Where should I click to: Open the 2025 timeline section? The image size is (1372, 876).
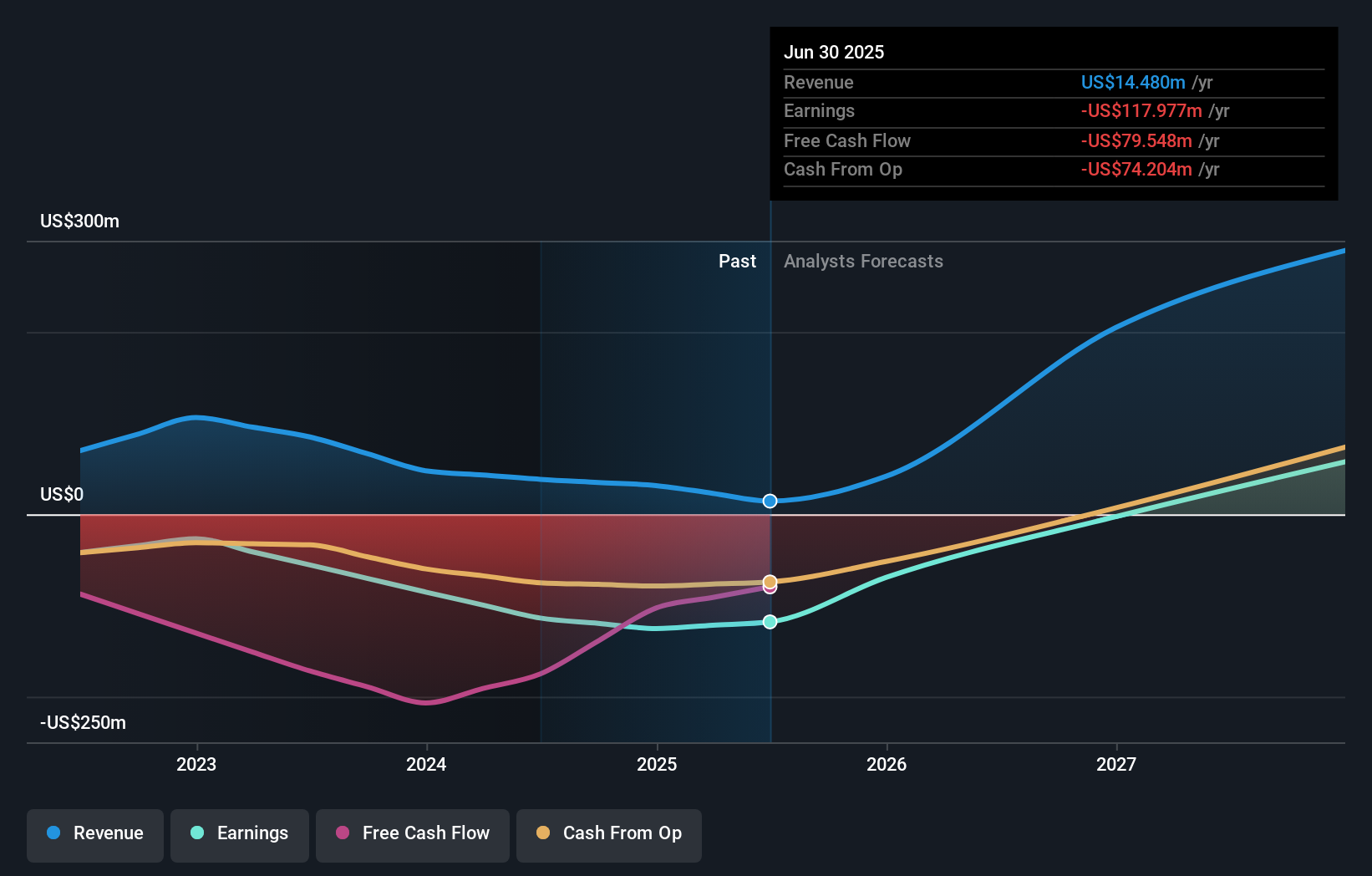pyautogui.click(x=658, y=764)
